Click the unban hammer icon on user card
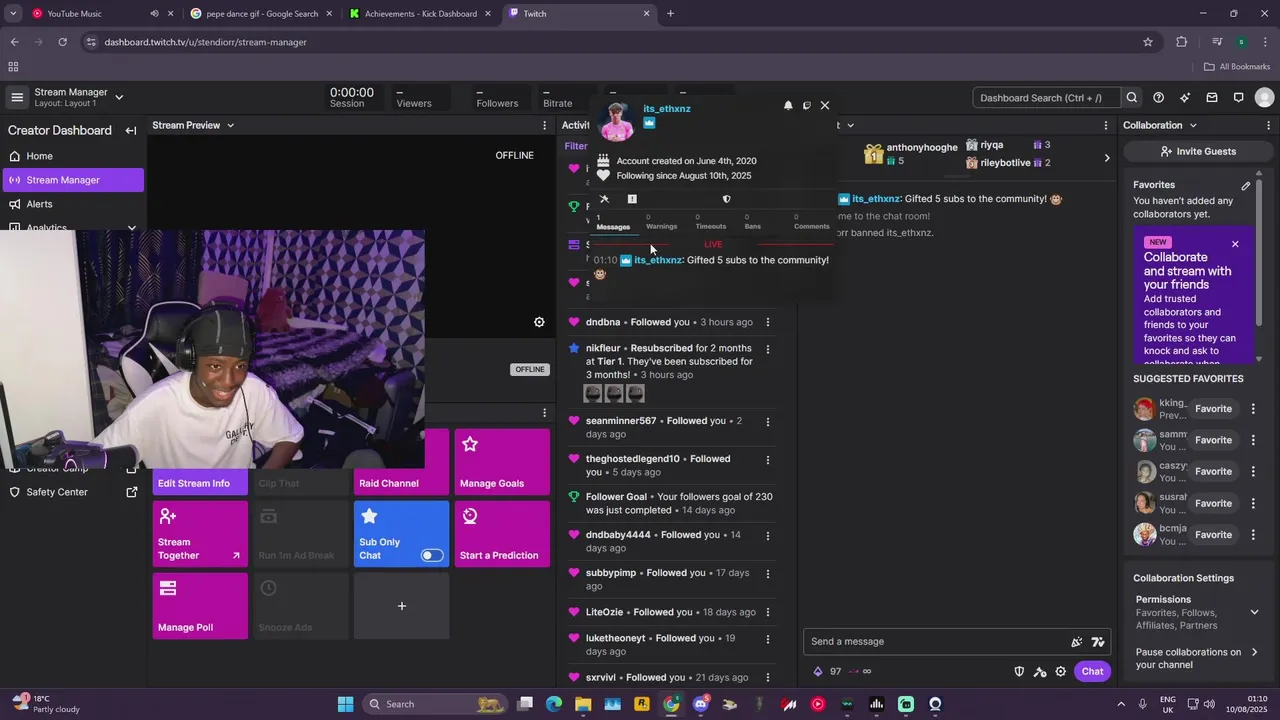 (604, 199)
